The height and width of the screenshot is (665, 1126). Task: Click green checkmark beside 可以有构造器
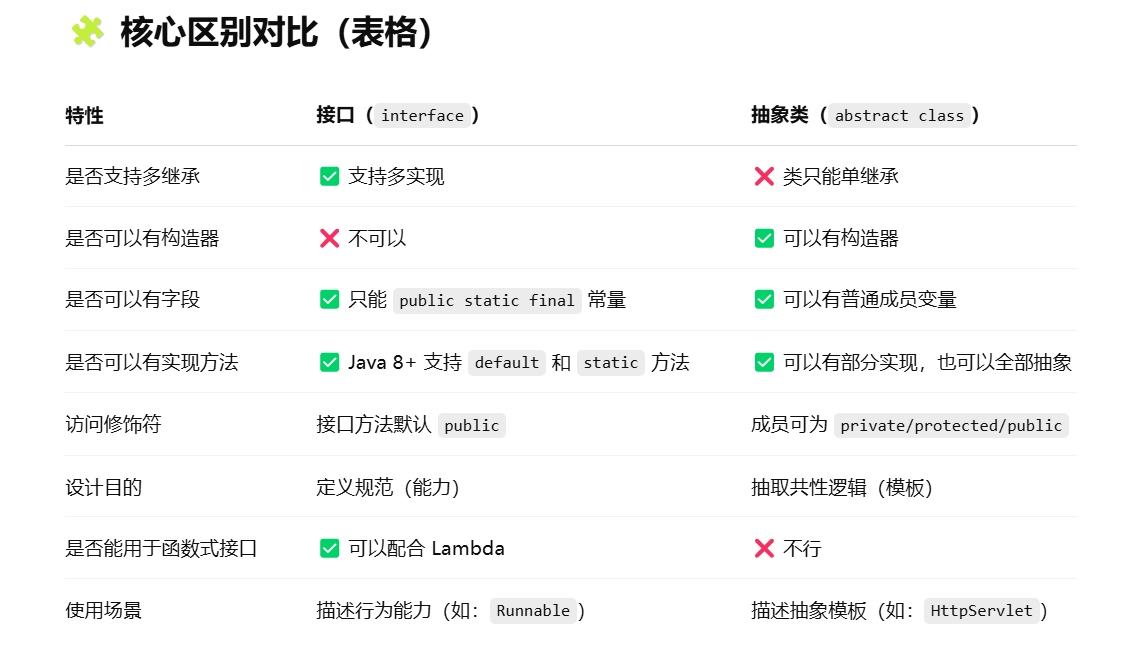[764, 238]
